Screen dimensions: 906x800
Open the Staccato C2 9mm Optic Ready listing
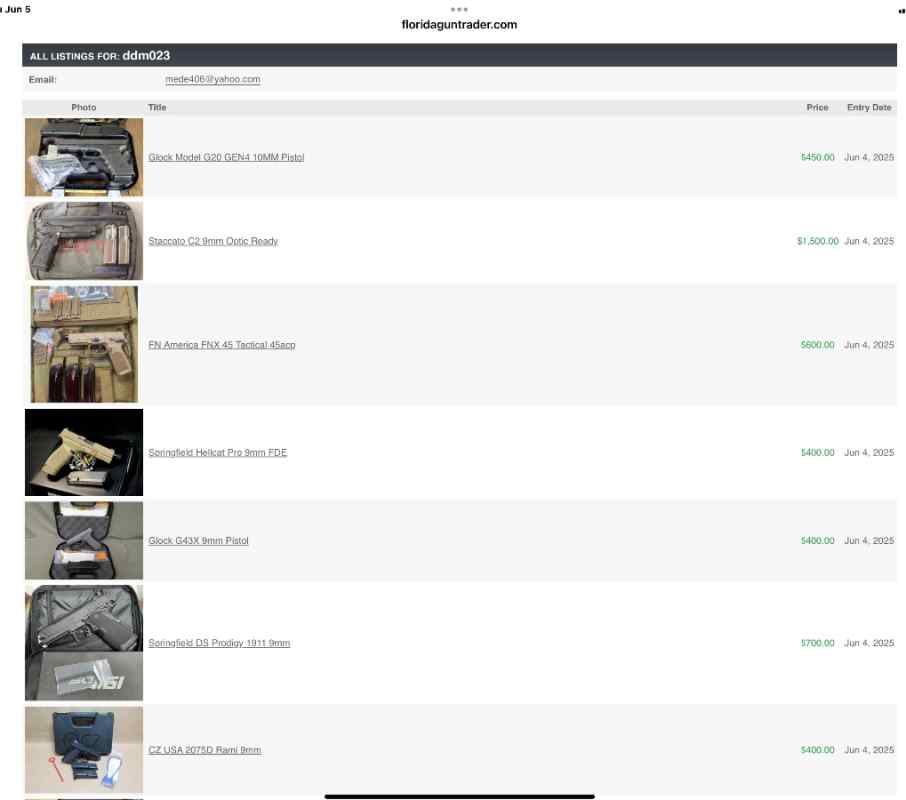pyautogui.click(x=213, y=241)
